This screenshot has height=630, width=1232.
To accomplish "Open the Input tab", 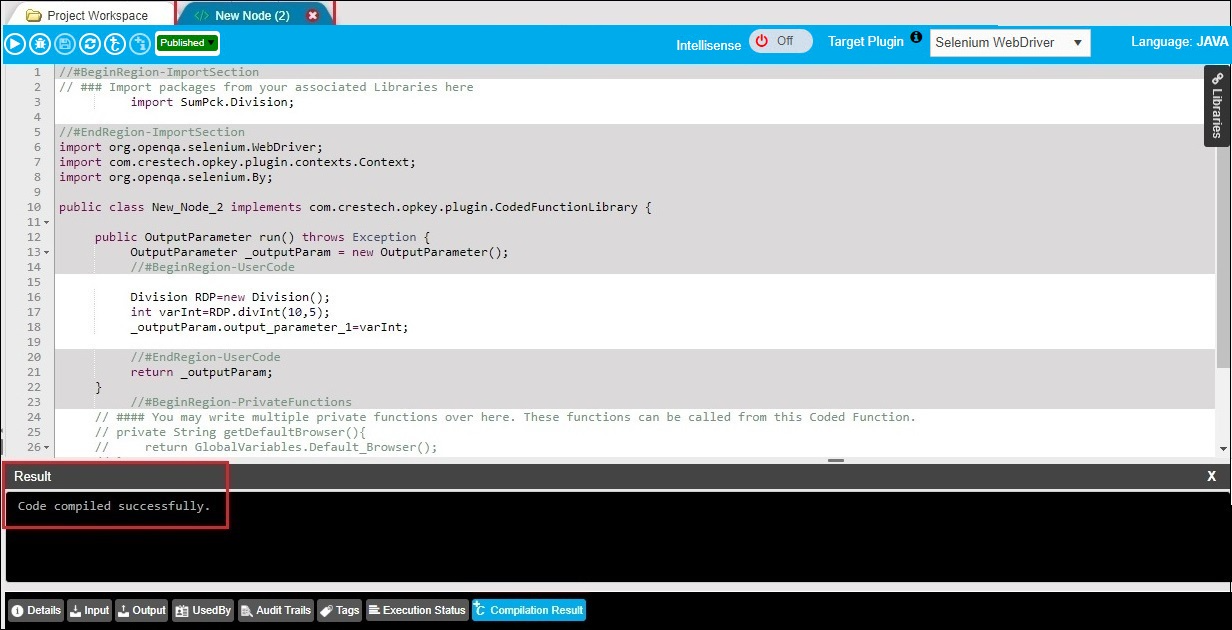I will click(90, 610).
